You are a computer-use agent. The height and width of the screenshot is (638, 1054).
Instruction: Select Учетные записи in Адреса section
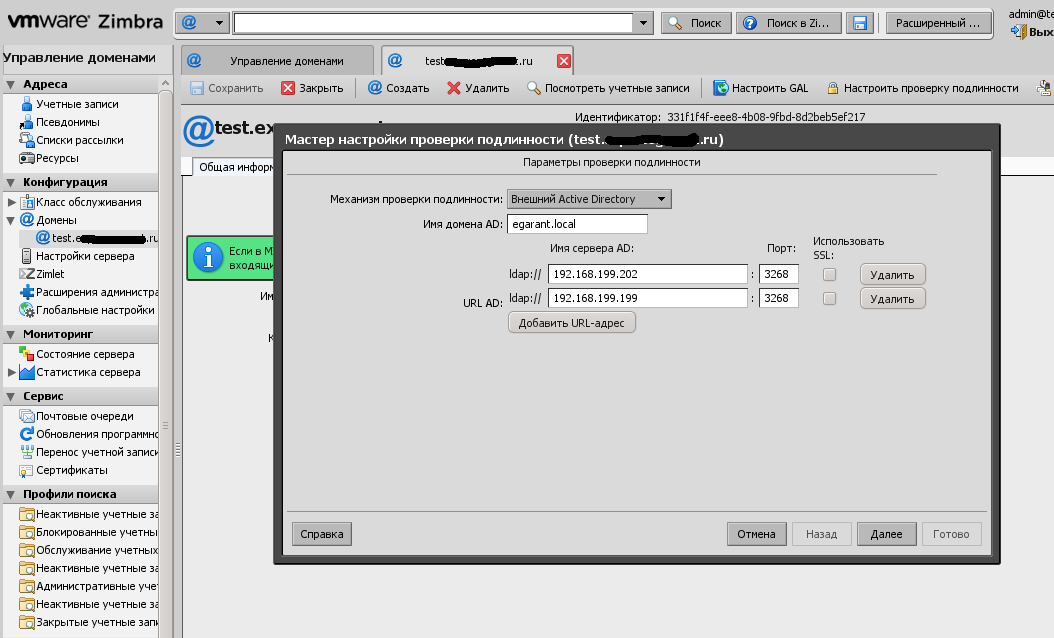[x=76, y=104]
